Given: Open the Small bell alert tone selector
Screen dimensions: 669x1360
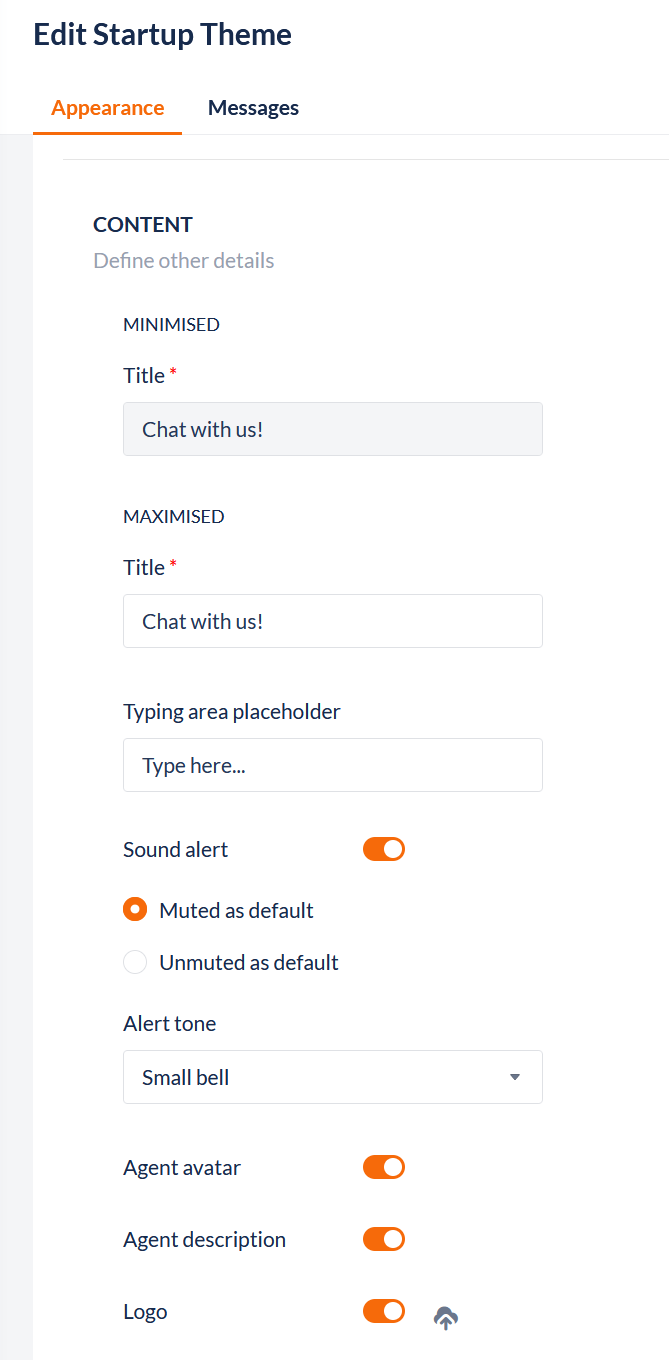Looking at the screenshot, I should [x=332, y=1077].
